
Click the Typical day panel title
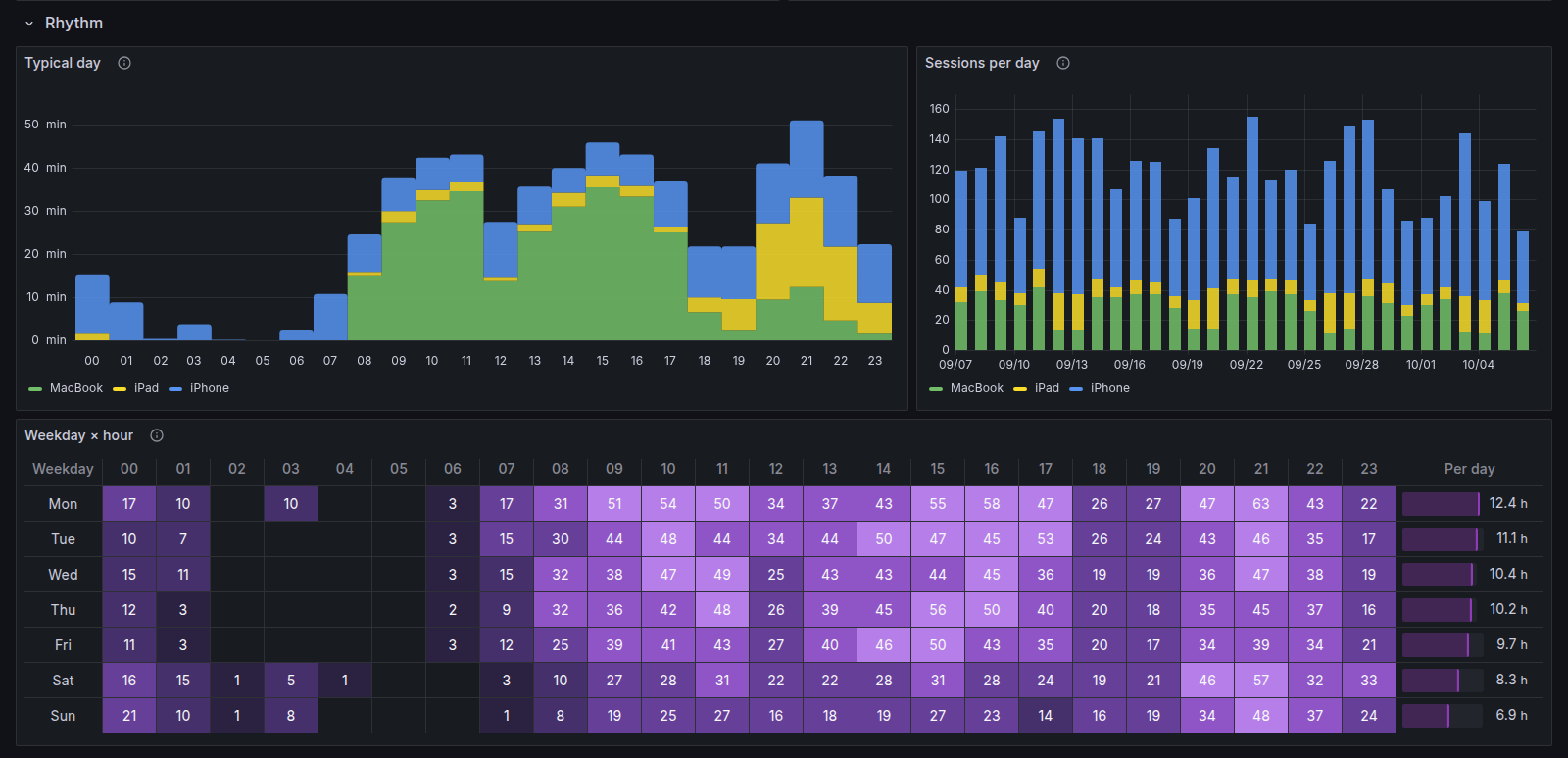pyautogui.click(x=63, y=63)
